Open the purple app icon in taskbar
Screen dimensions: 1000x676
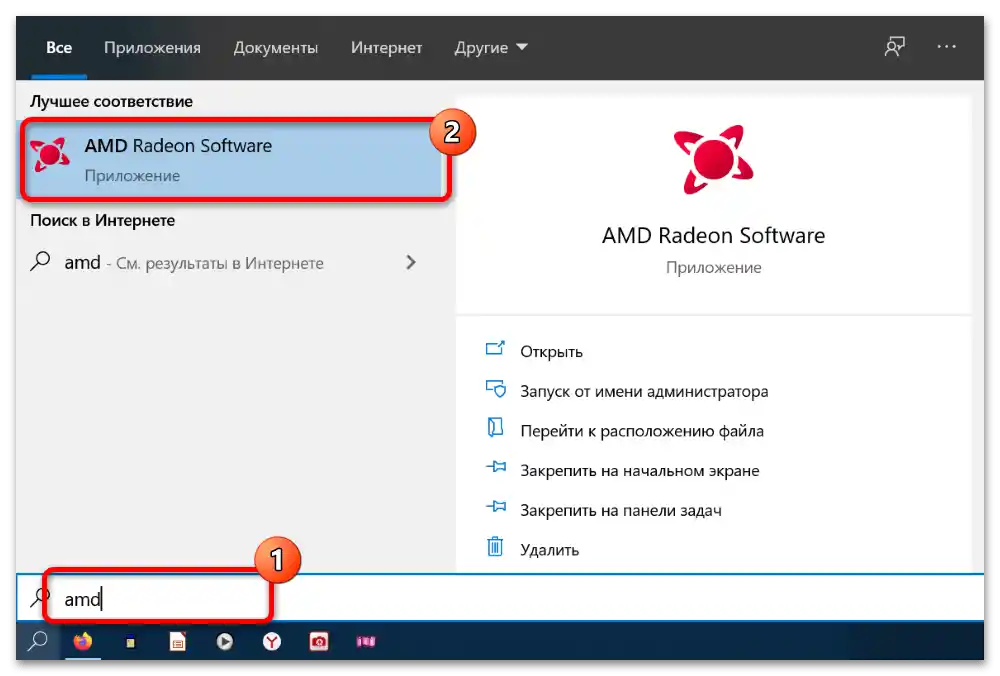point(366,642)
